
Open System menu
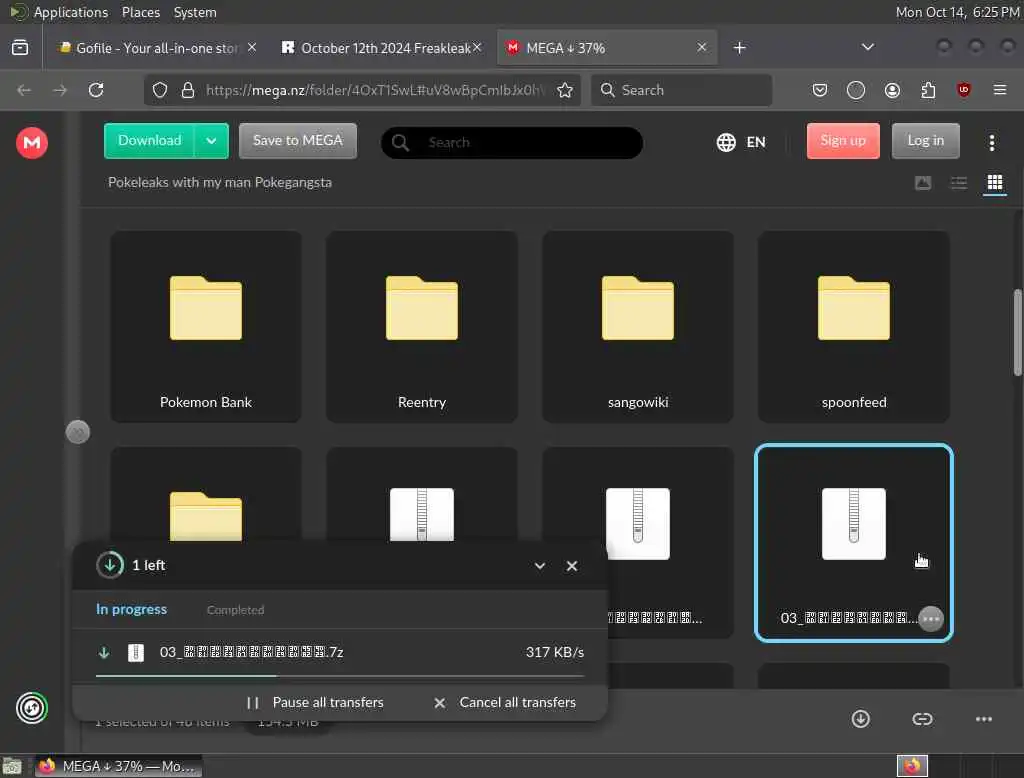tap(195, 12)
